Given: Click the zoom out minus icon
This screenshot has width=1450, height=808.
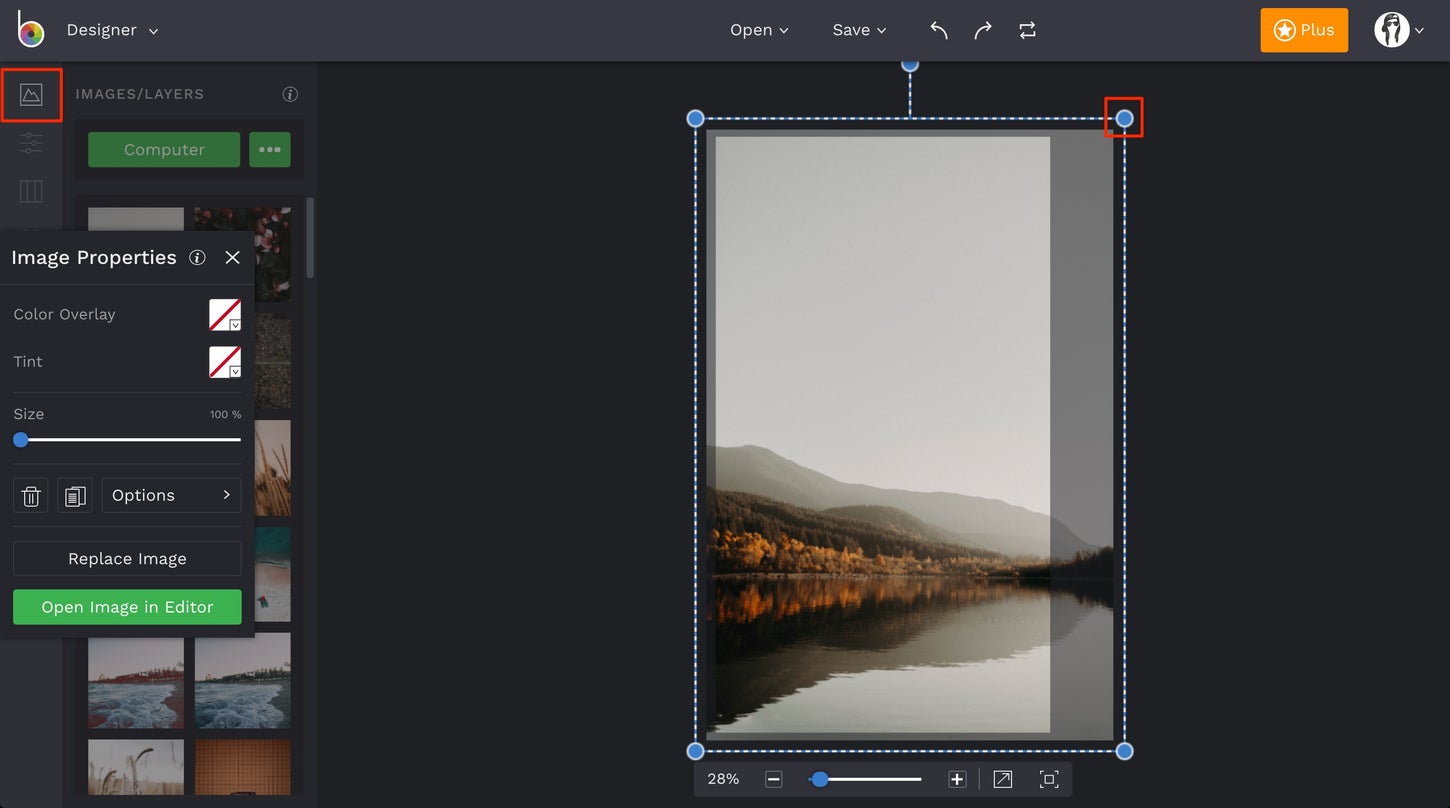Looking at the screenshot, I should [773, 779].
